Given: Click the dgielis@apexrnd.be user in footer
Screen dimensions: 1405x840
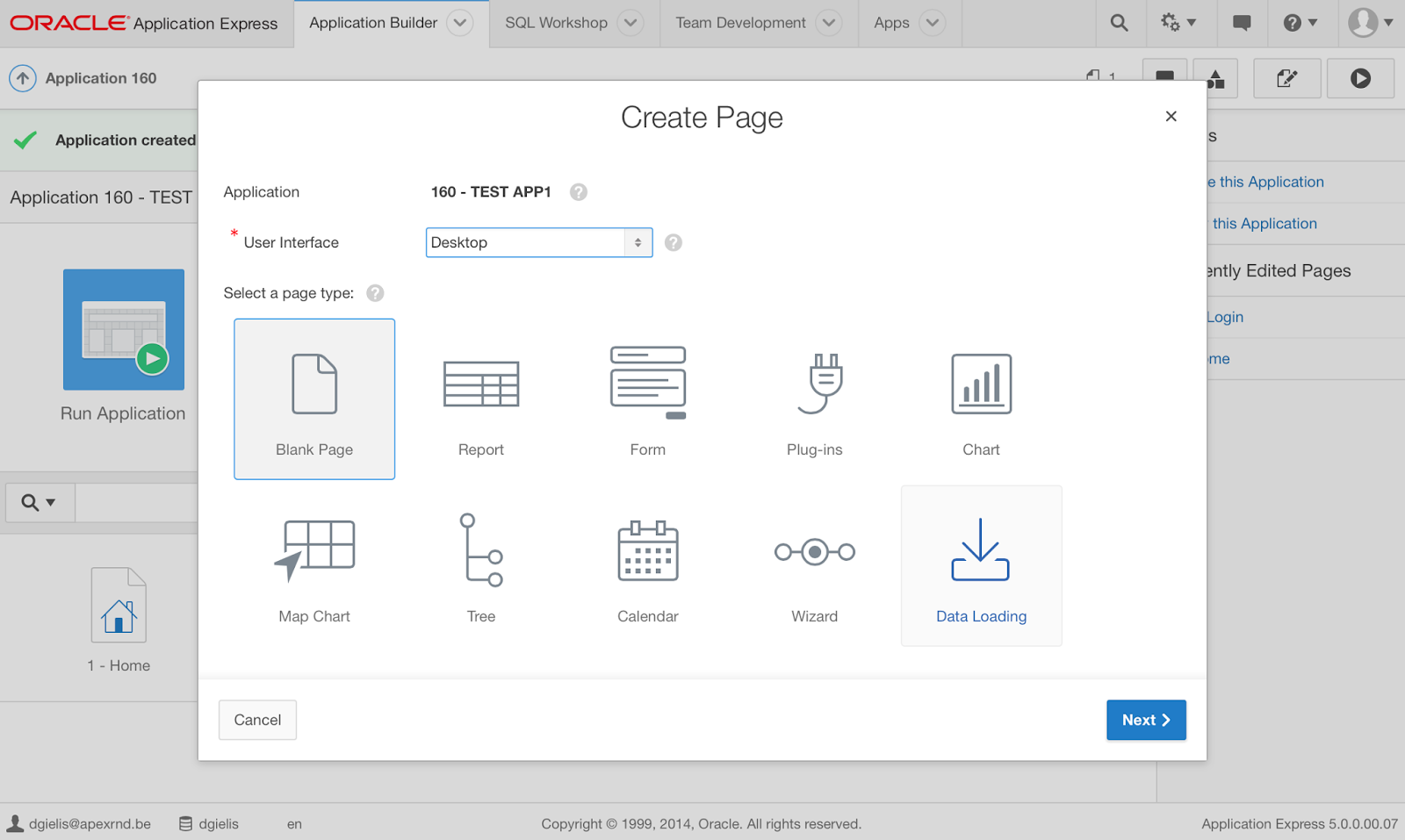Looking at the screenshot, I should point(79,823).
